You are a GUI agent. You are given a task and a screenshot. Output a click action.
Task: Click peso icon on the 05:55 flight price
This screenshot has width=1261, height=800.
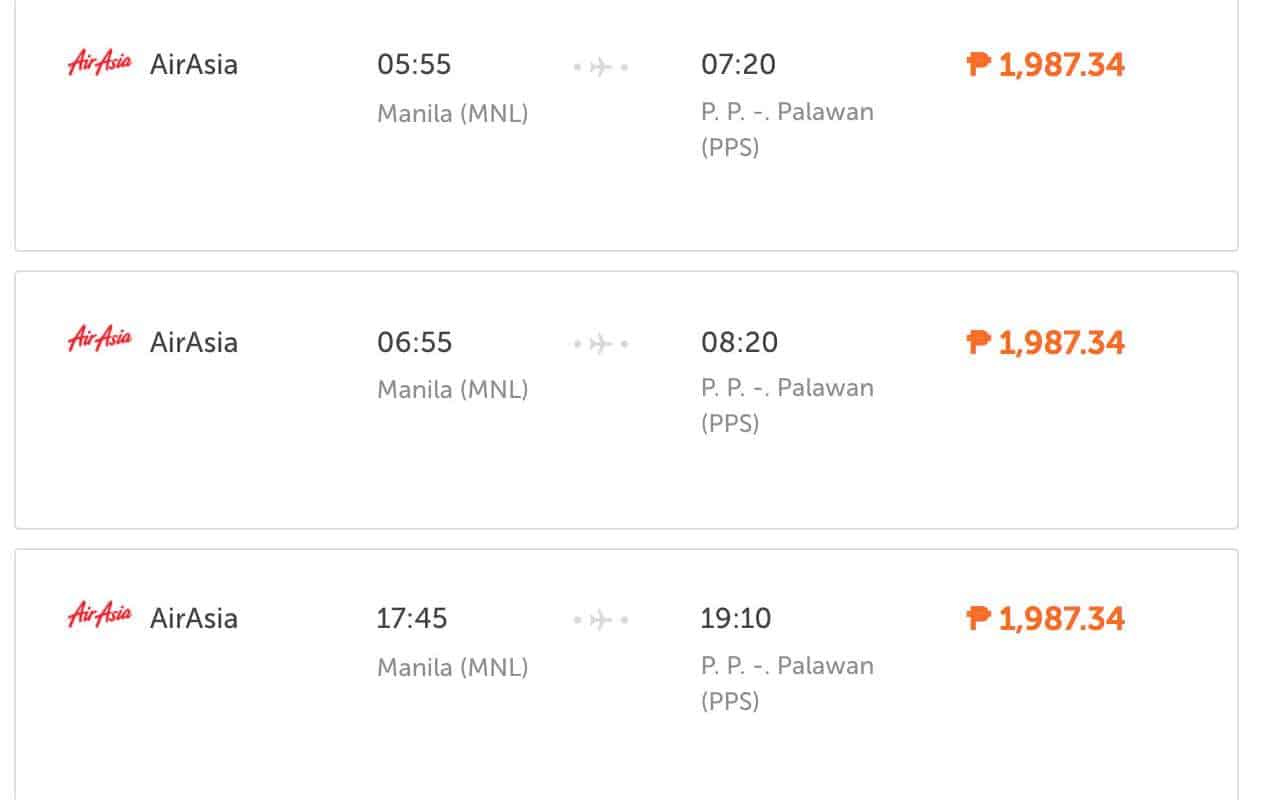point(978,65)
